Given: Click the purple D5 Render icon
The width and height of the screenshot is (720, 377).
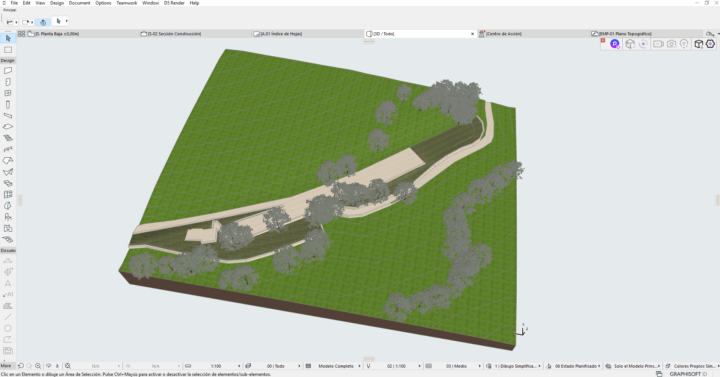Looking at the screenshot, I should tap(614, 44).
